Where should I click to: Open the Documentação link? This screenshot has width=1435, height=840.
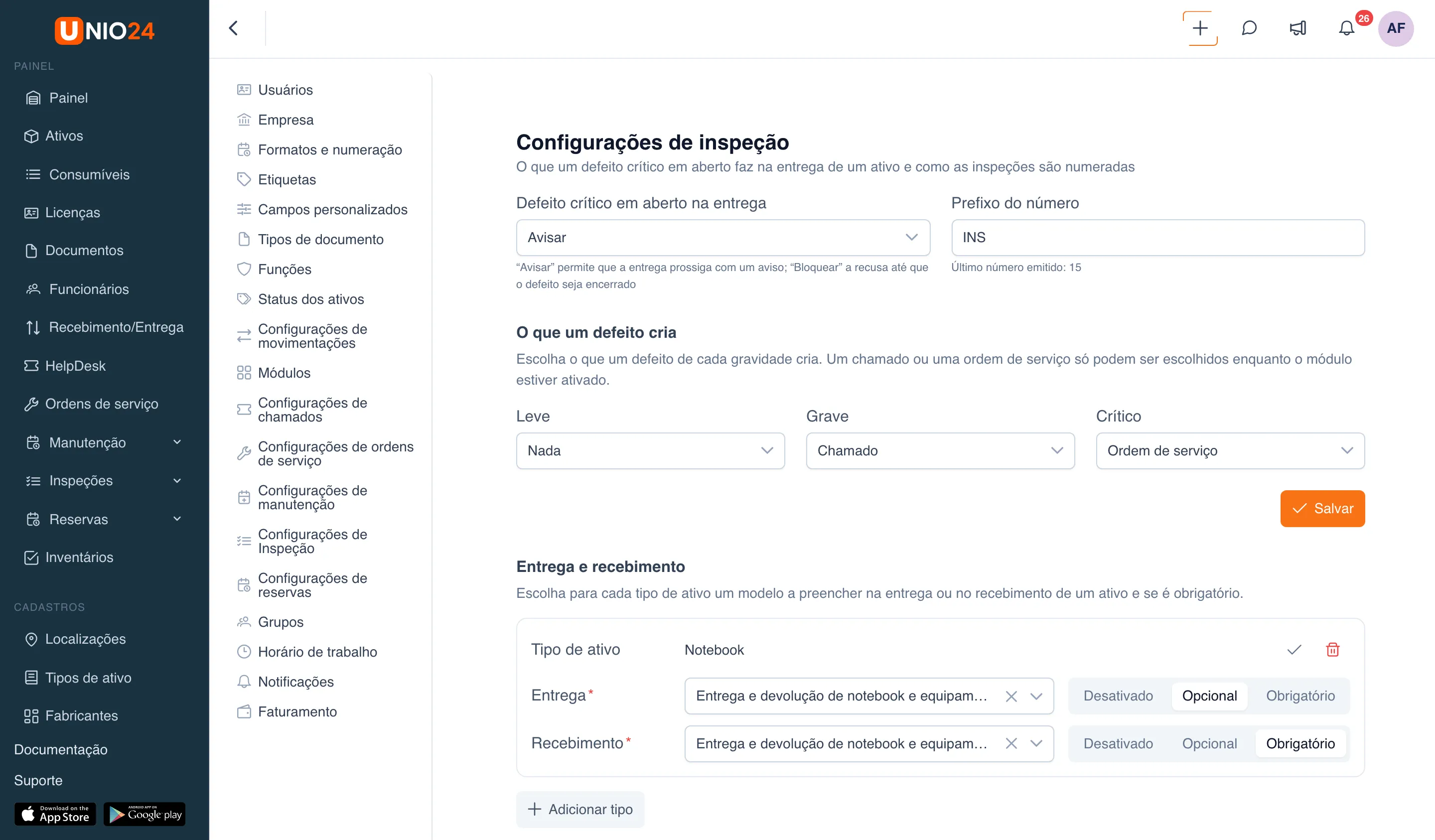click(x=60, y=749)
